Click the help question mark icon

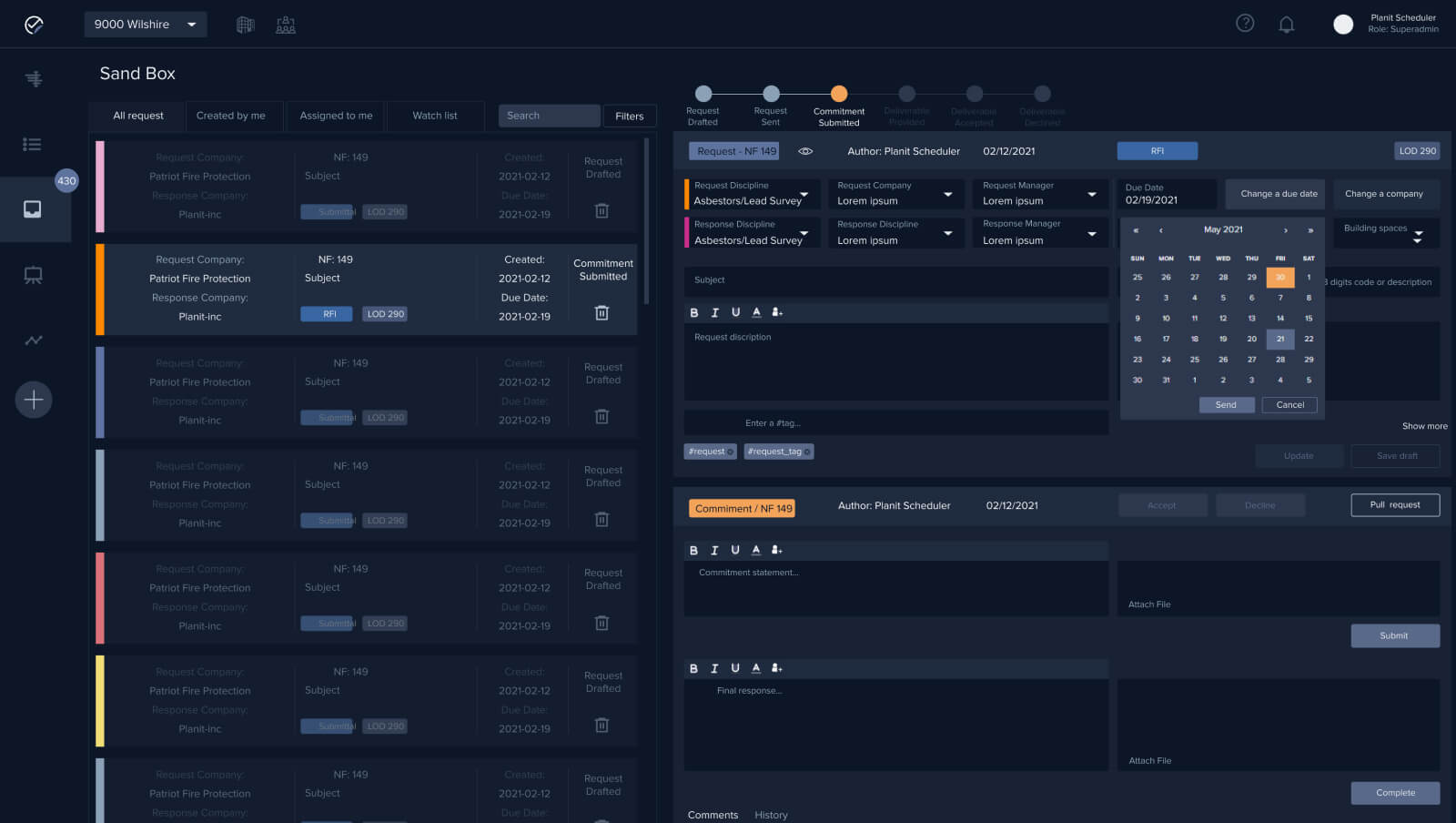1245,24
